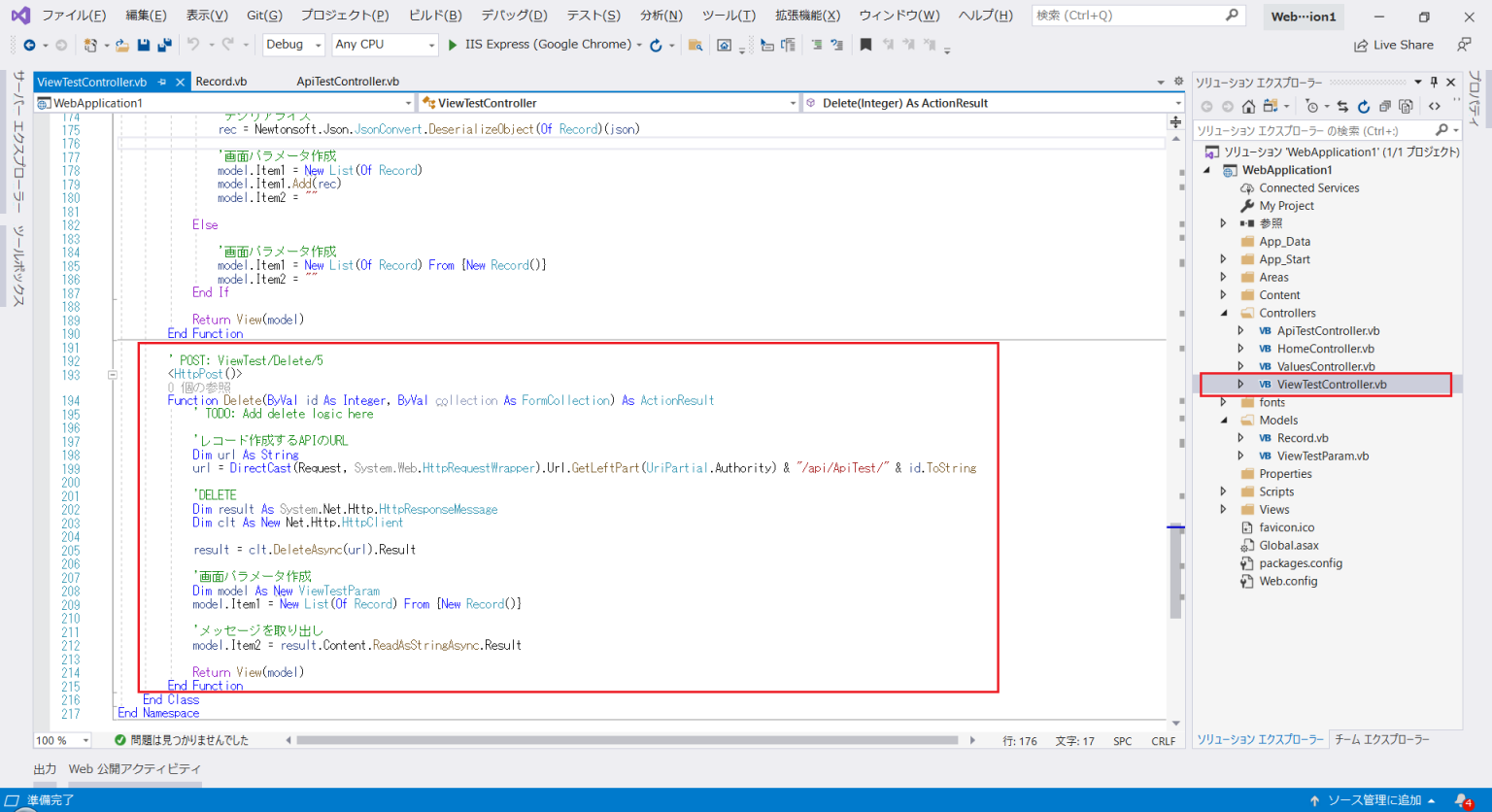Toggle a bookmark on the current line
Screen dimensions: 1492x812
(865, 45)
